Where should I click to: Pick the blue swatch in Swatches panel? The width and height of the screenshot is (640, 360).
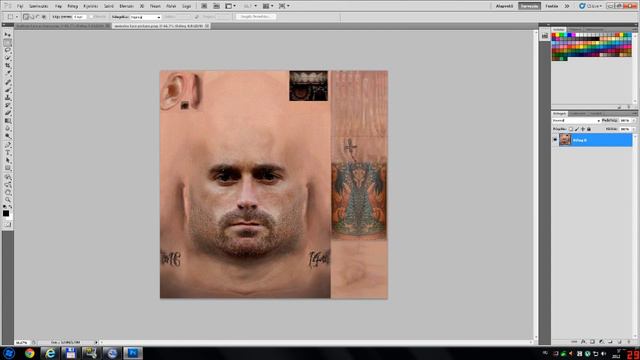(x=569, y=36)
